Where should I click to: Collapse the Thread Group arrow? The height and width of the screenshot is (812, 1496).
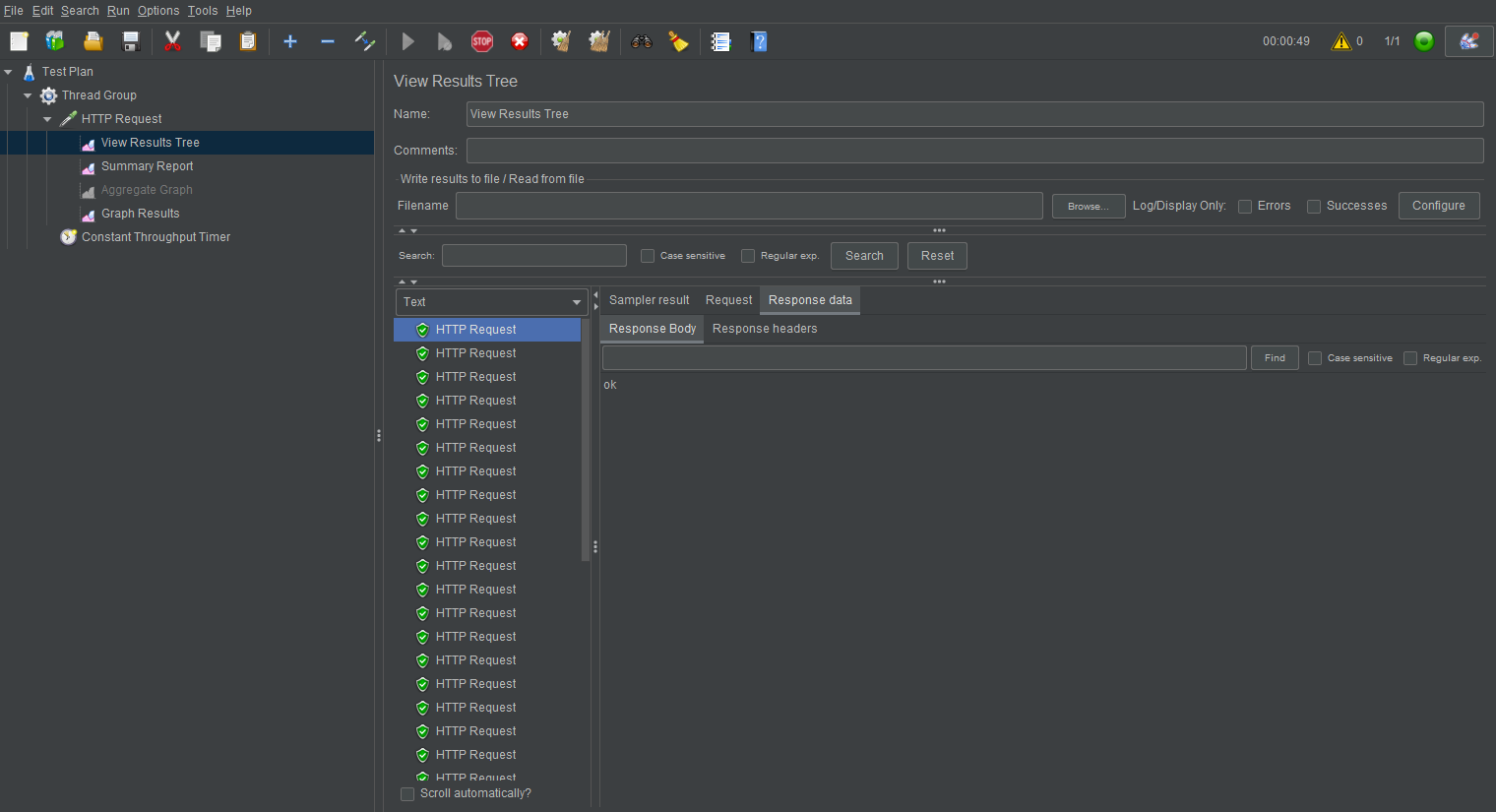28,95
